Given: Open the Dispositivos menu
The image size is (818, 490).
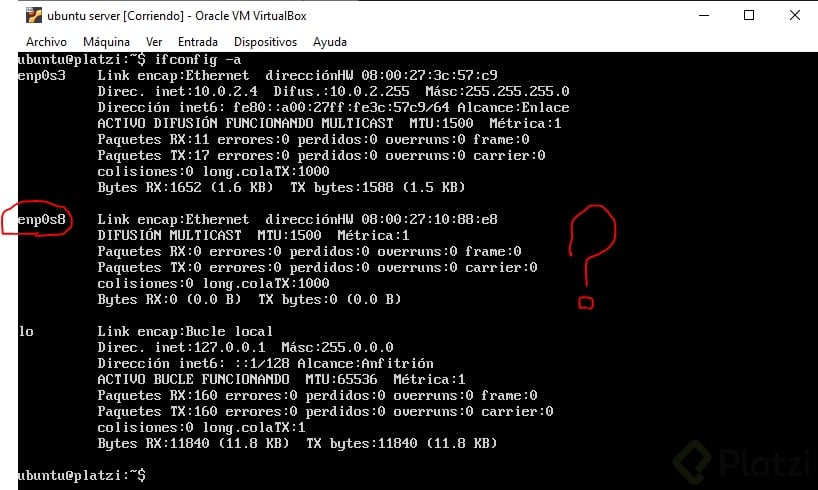Looking at the screenshot, I should (x=265, y=42).
